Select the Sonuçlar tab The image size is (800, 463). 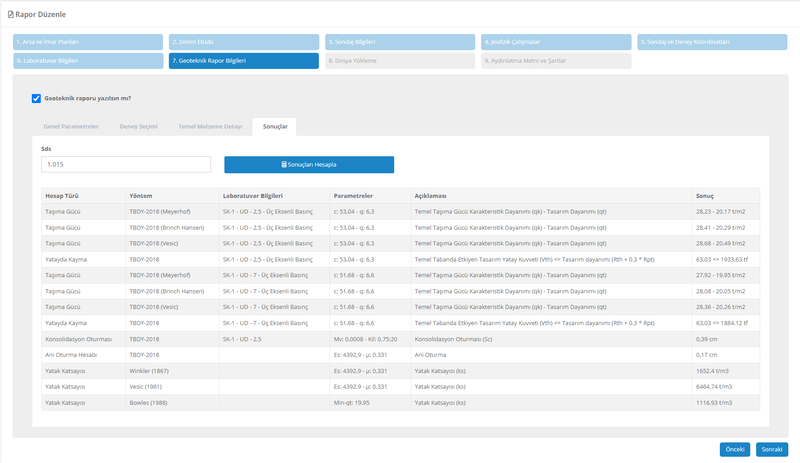275,127
